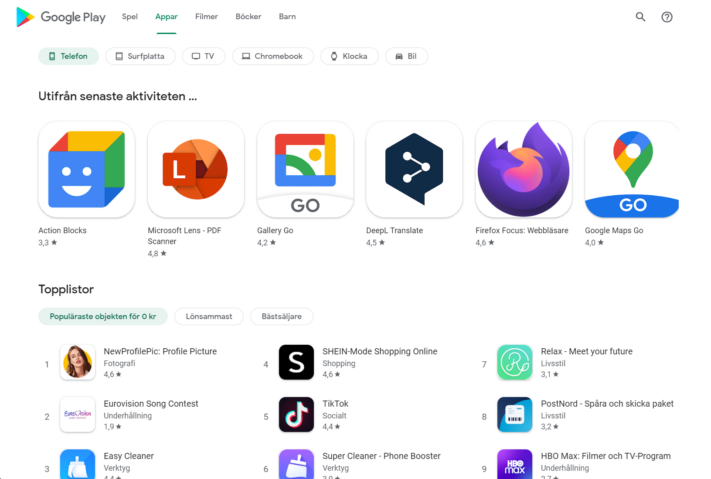This screenshot has width=711, height=479.
Task: Switch to the Filmer tab
Action: (x=206, y=17)
